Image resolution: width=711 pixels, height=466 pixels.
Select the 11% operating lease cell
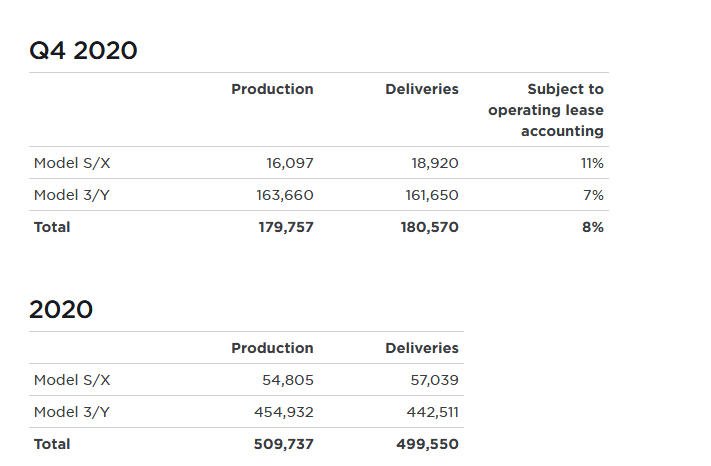[592, 163]
